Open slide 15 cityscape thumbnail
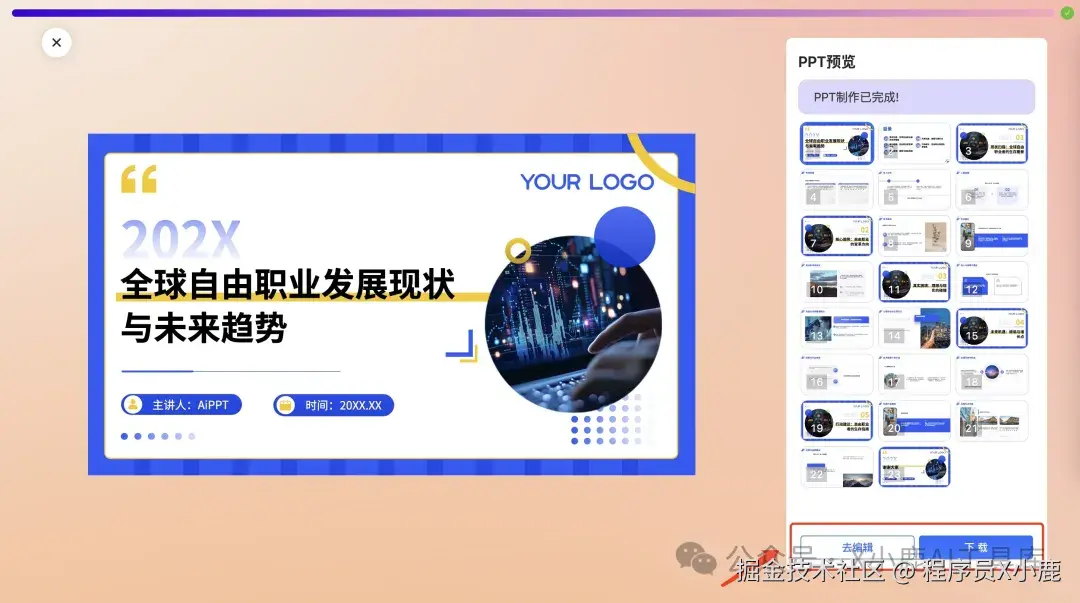Screen dimensions: 1080x603 click(992, 328)
